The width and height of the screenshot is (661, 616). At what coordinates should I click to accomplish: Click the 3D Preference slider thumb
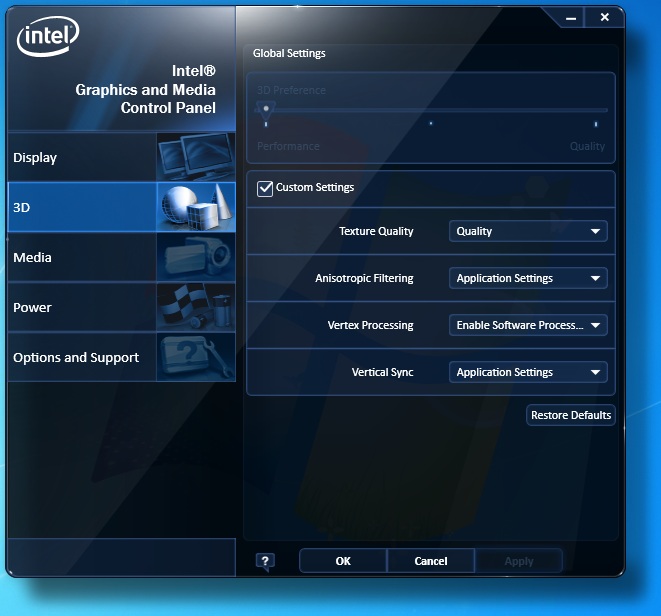click(x=266, y=110)
